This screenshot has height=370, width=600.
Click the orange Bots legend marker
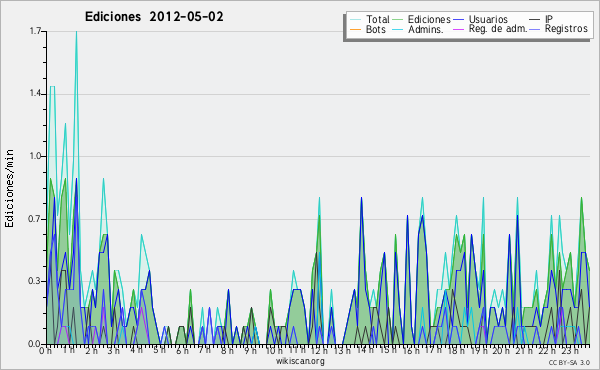tap(355, 29)
